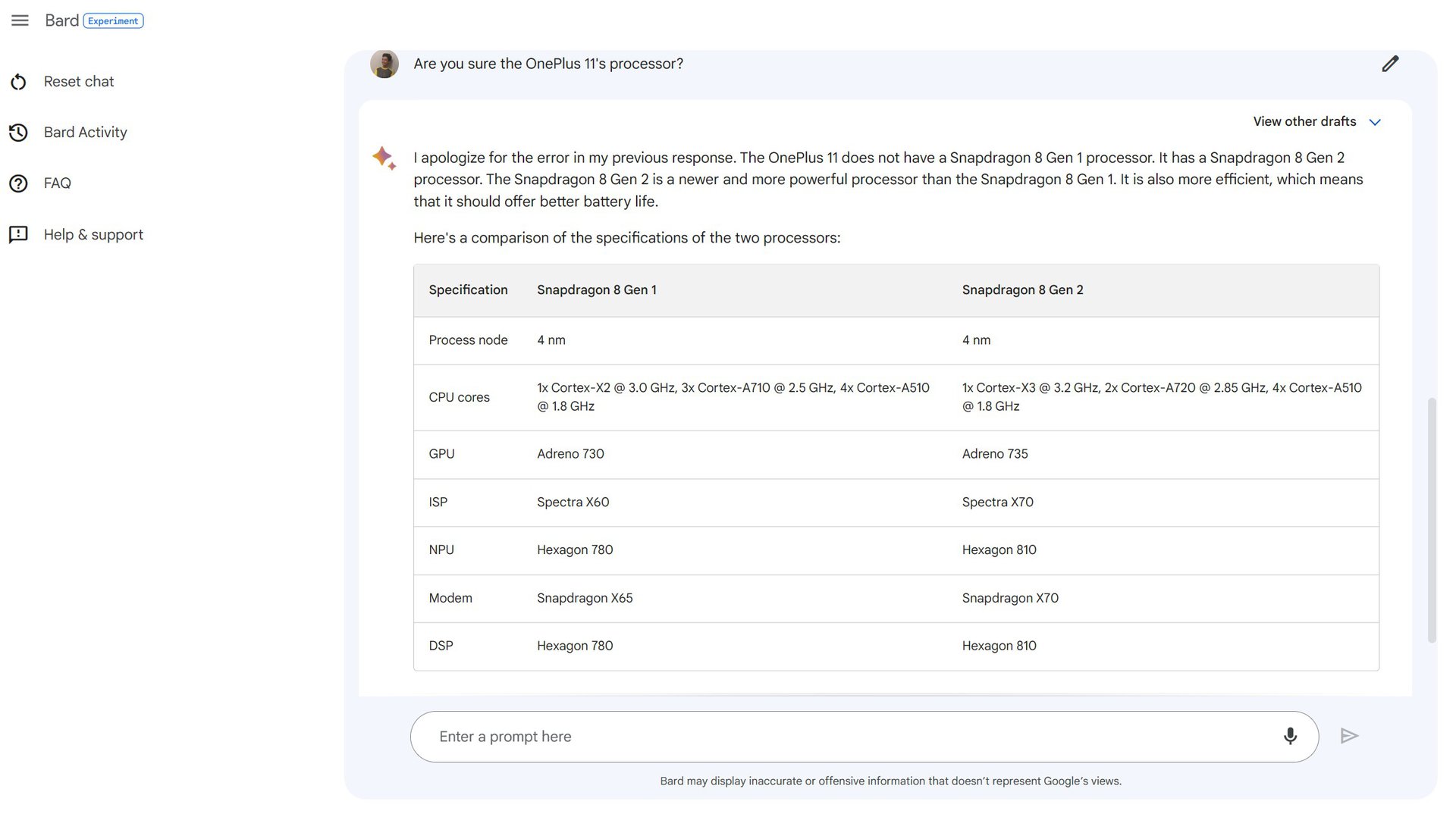Open the hamburger main menu
1456x814 pixels.
(20, 20)
